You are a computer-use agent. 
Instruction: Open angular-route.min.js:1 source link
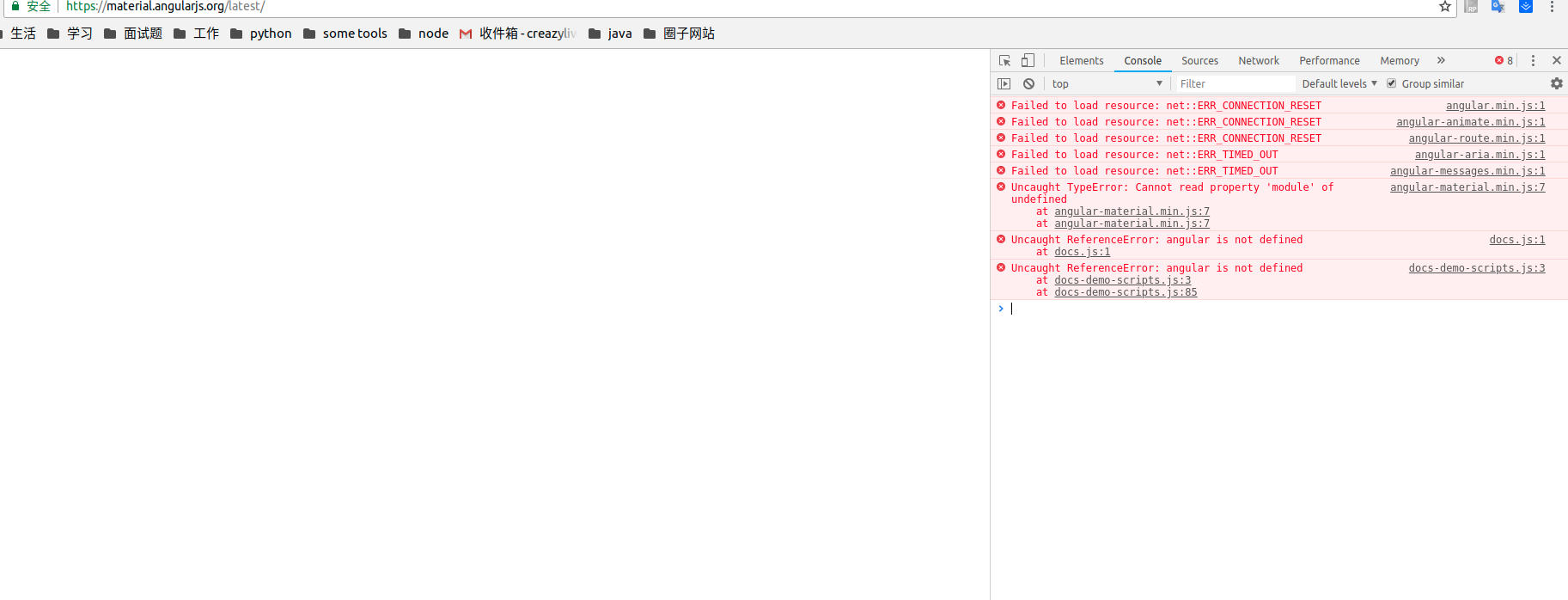tap(1476, 138)
